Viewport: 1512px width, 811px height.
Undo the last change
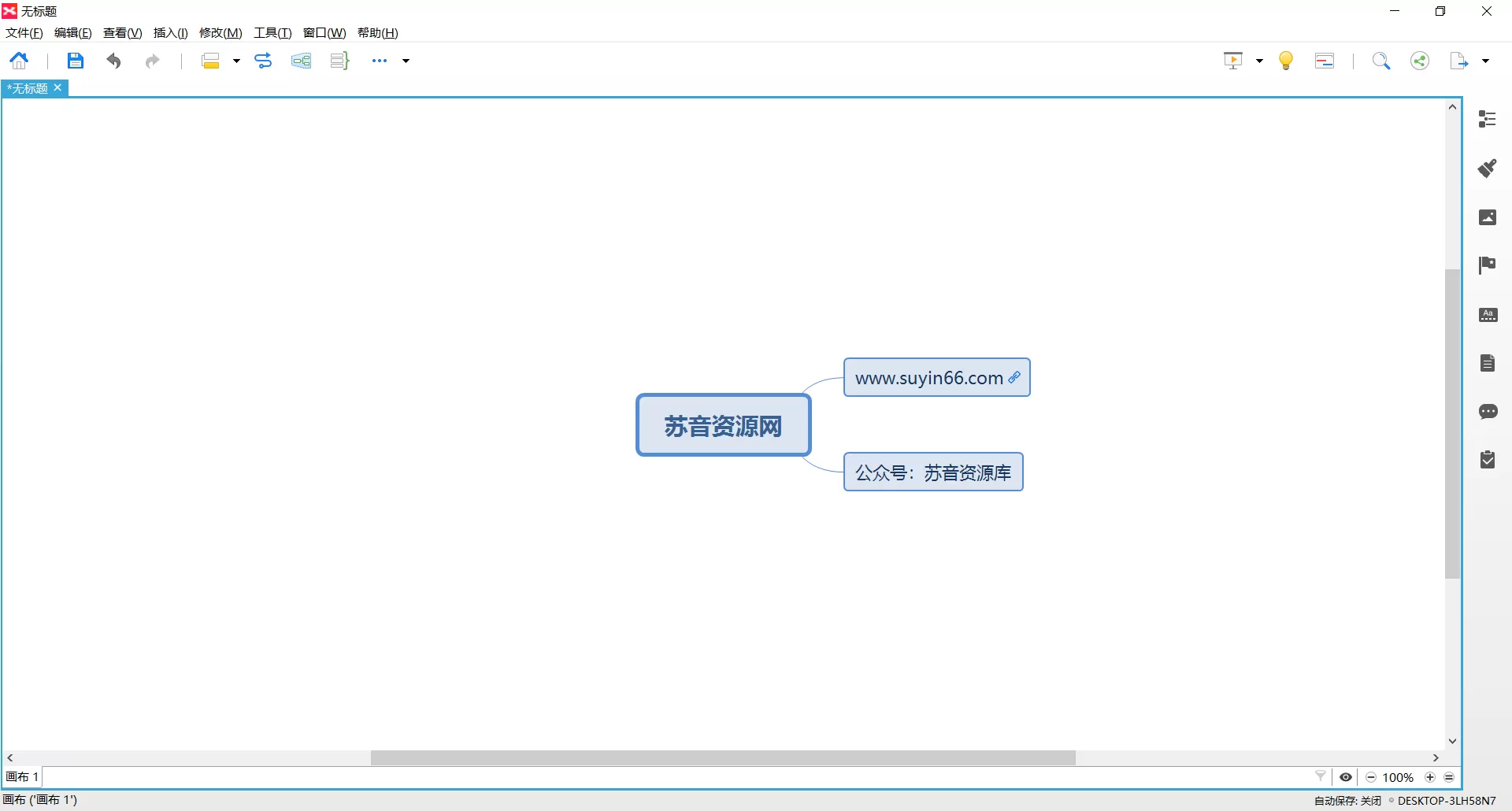[113, 60]
